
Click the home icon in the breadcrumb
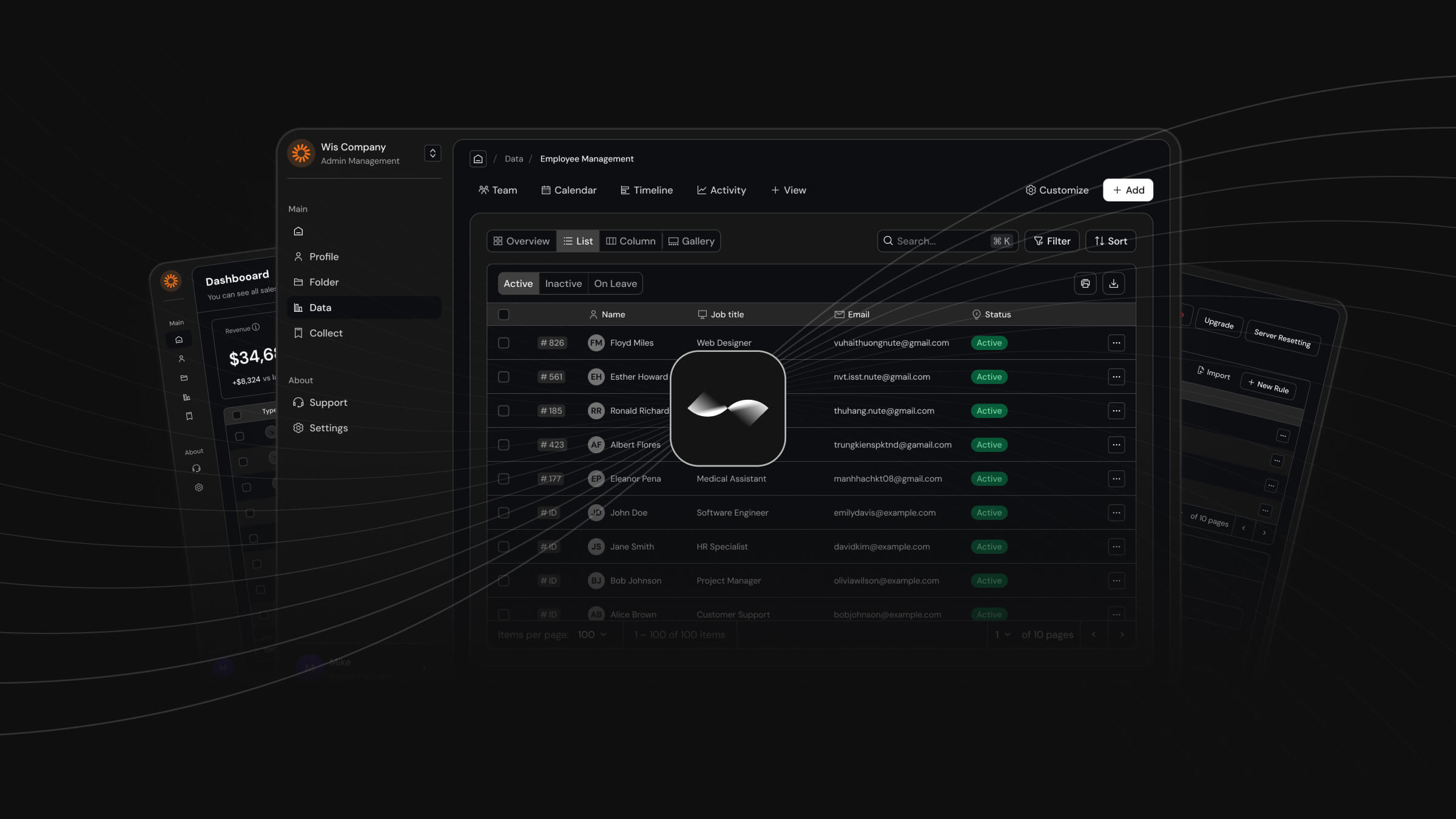pyautogui.click(x=478, y=159)
